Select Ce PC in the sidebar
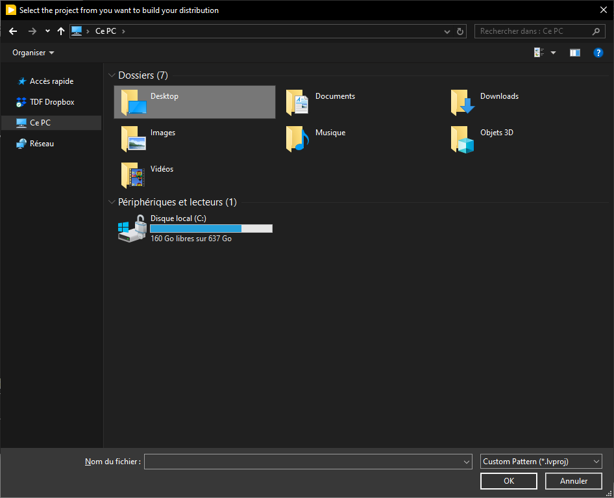Image resolution: width=614 pixels, height=498 pixels. (x=51, y=123)
